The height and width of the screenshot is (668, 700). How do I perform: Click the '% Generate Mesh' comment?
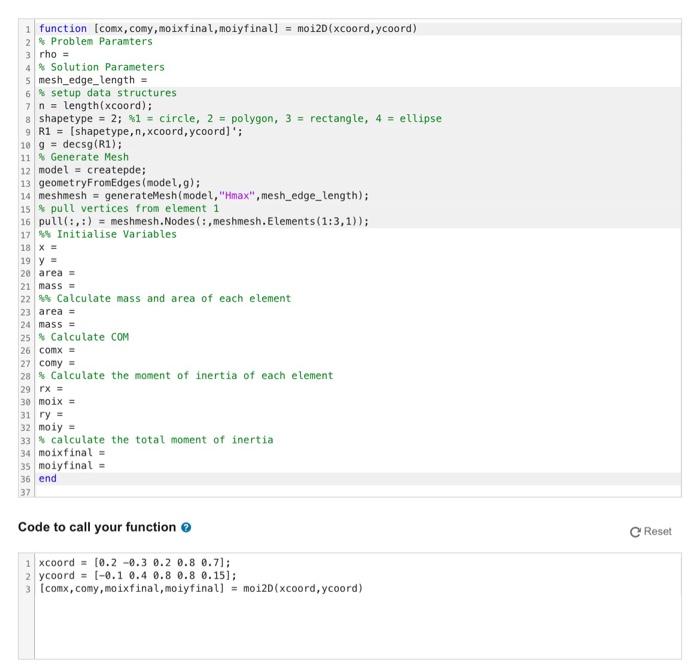click(83, 157)
